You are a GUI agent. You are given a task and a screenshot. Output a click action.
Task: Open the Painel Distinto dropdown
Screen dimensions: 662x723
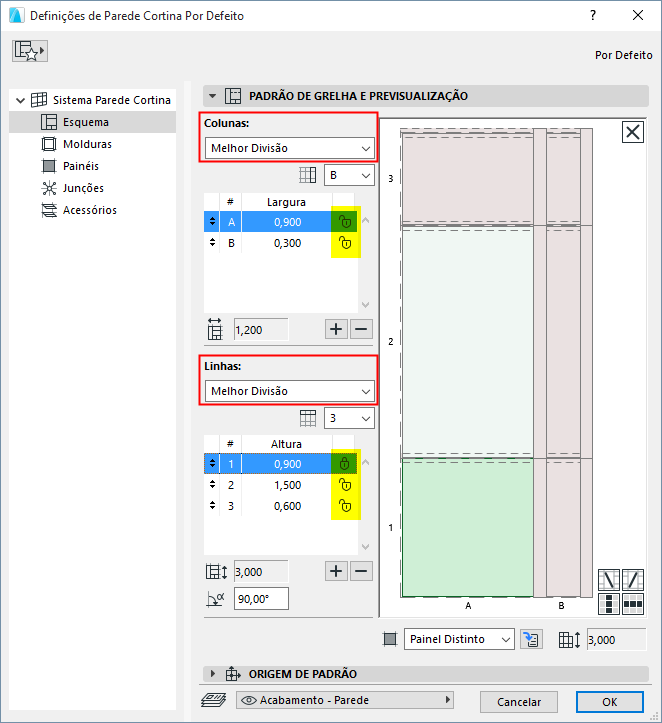[x=459, y=640]
